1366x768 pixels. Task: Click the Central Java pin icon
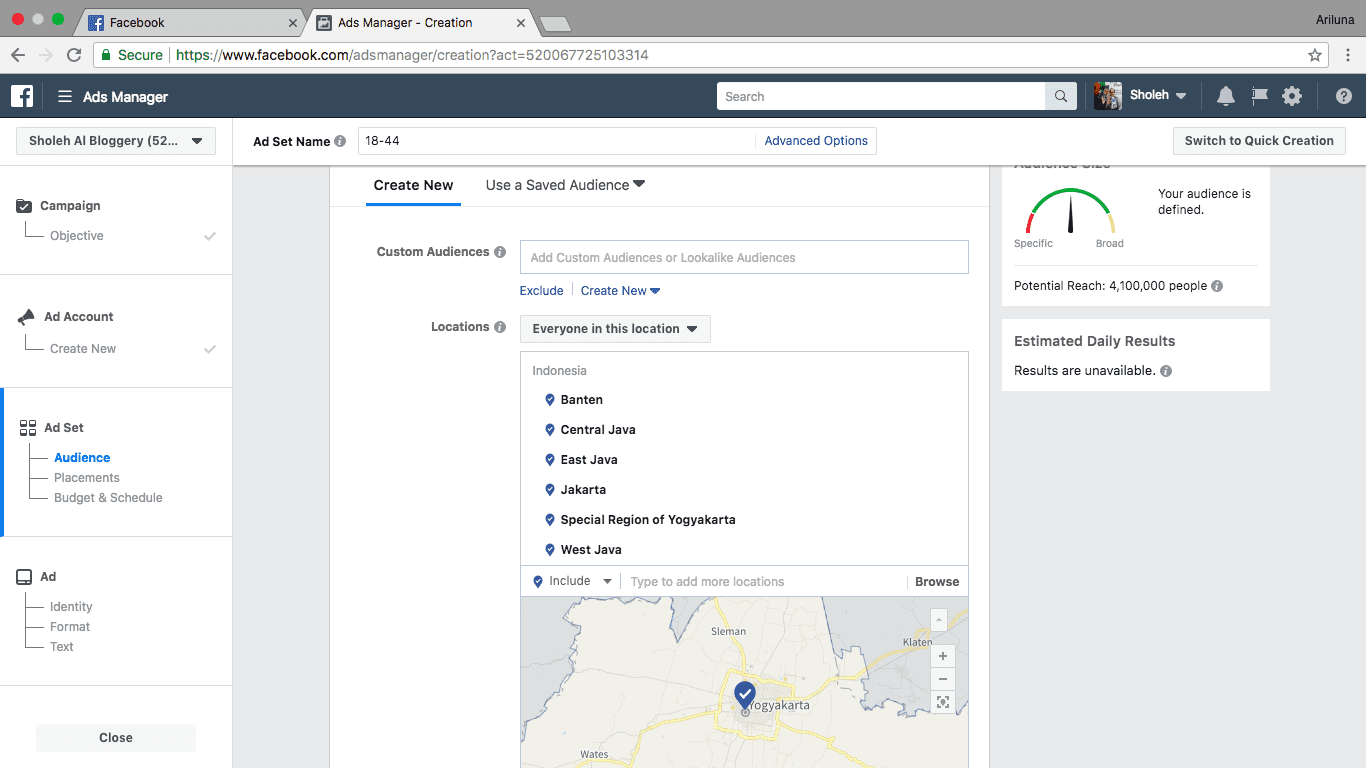(549, 430)
